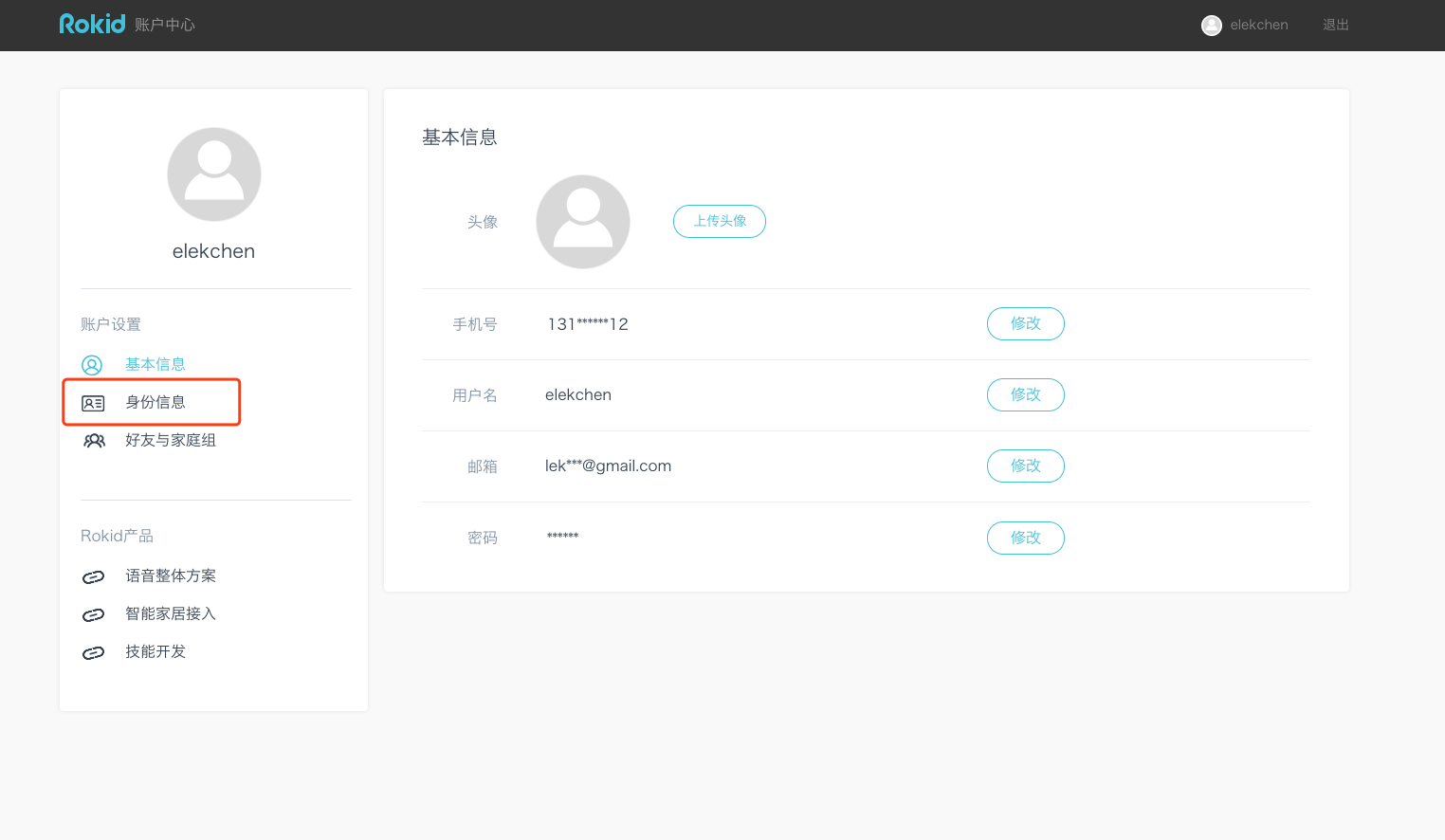Click the link icon beside 技能开发
1445x840 pixels.
pos(93,652)
